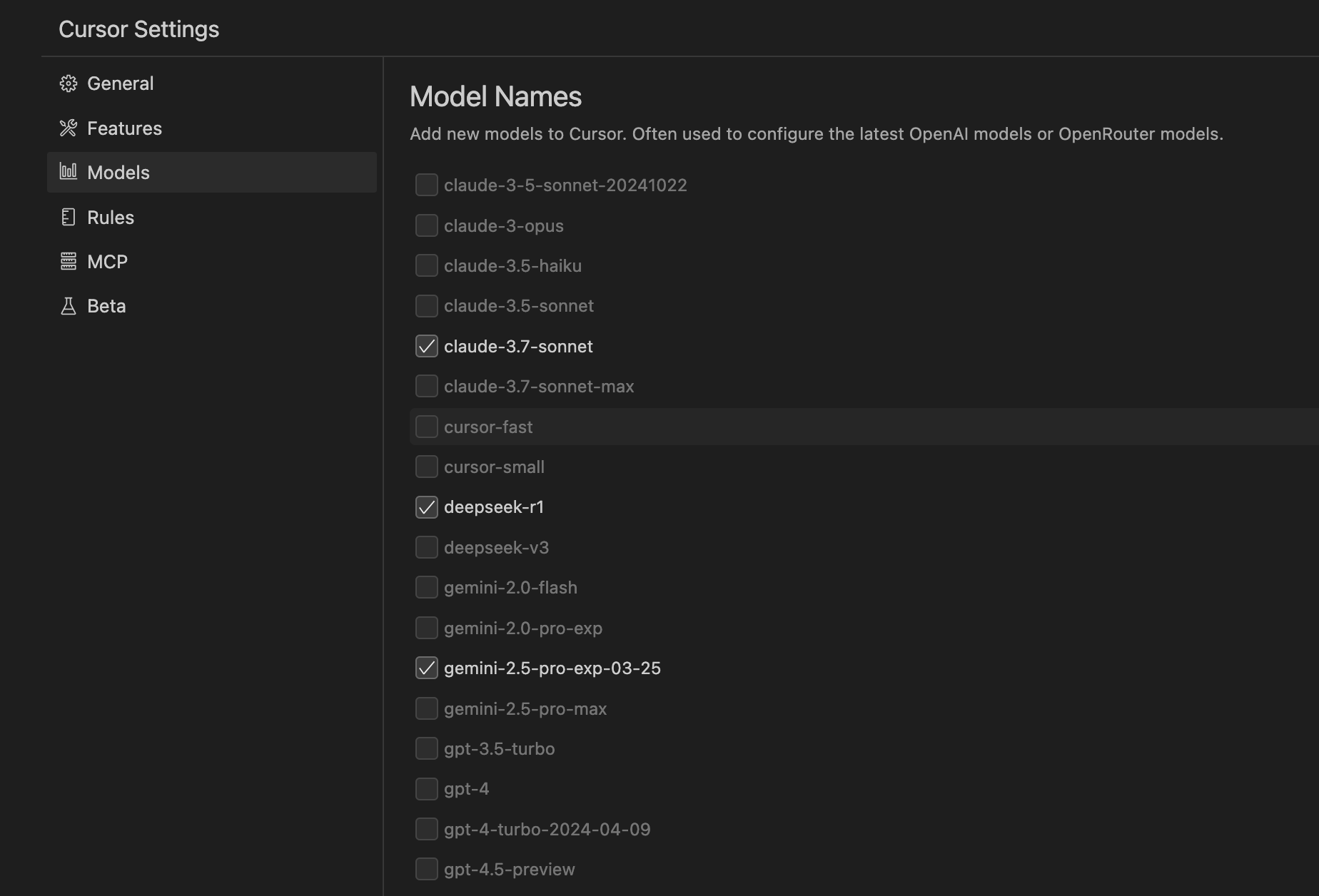Enable the gemini-2.0-pro-exp checkbox

tap(427, 628)
